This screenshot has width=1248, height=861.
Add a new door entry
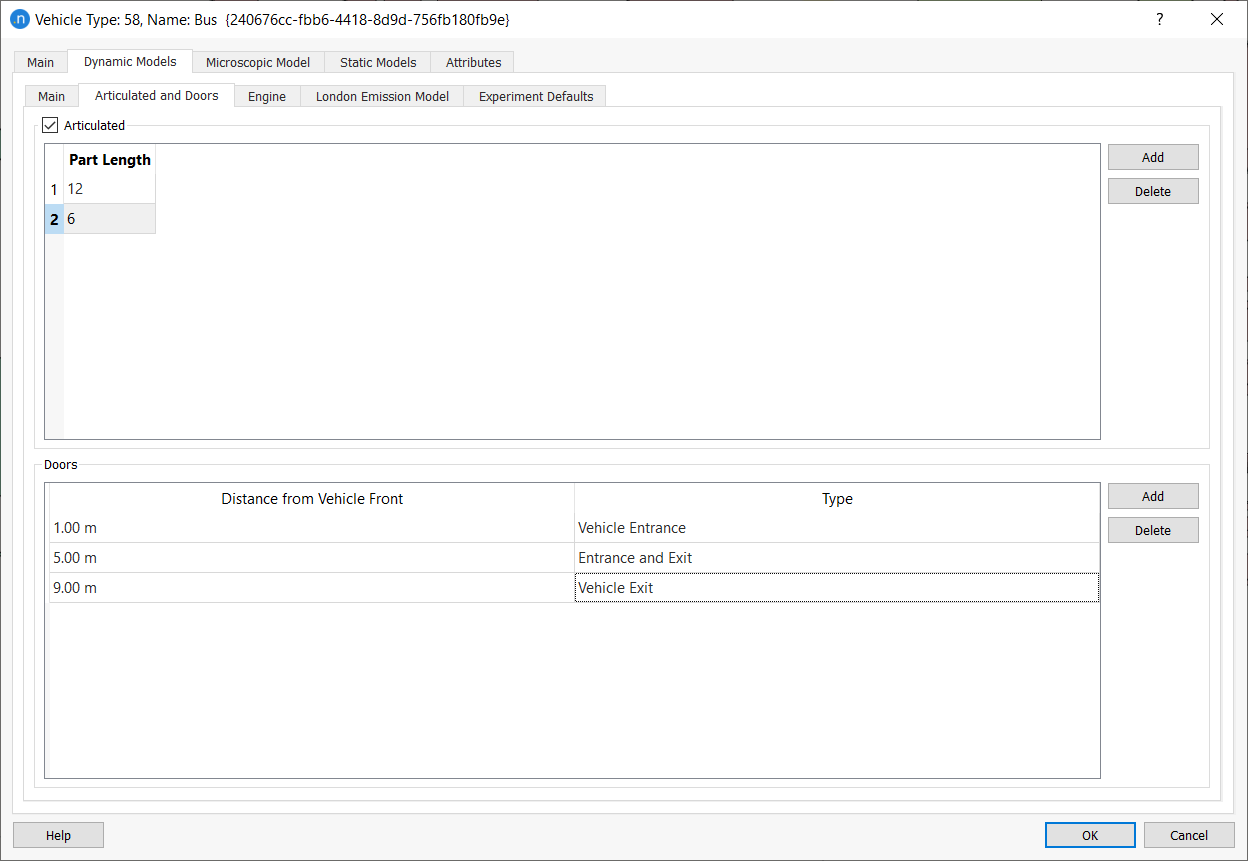pos(1152,496)
